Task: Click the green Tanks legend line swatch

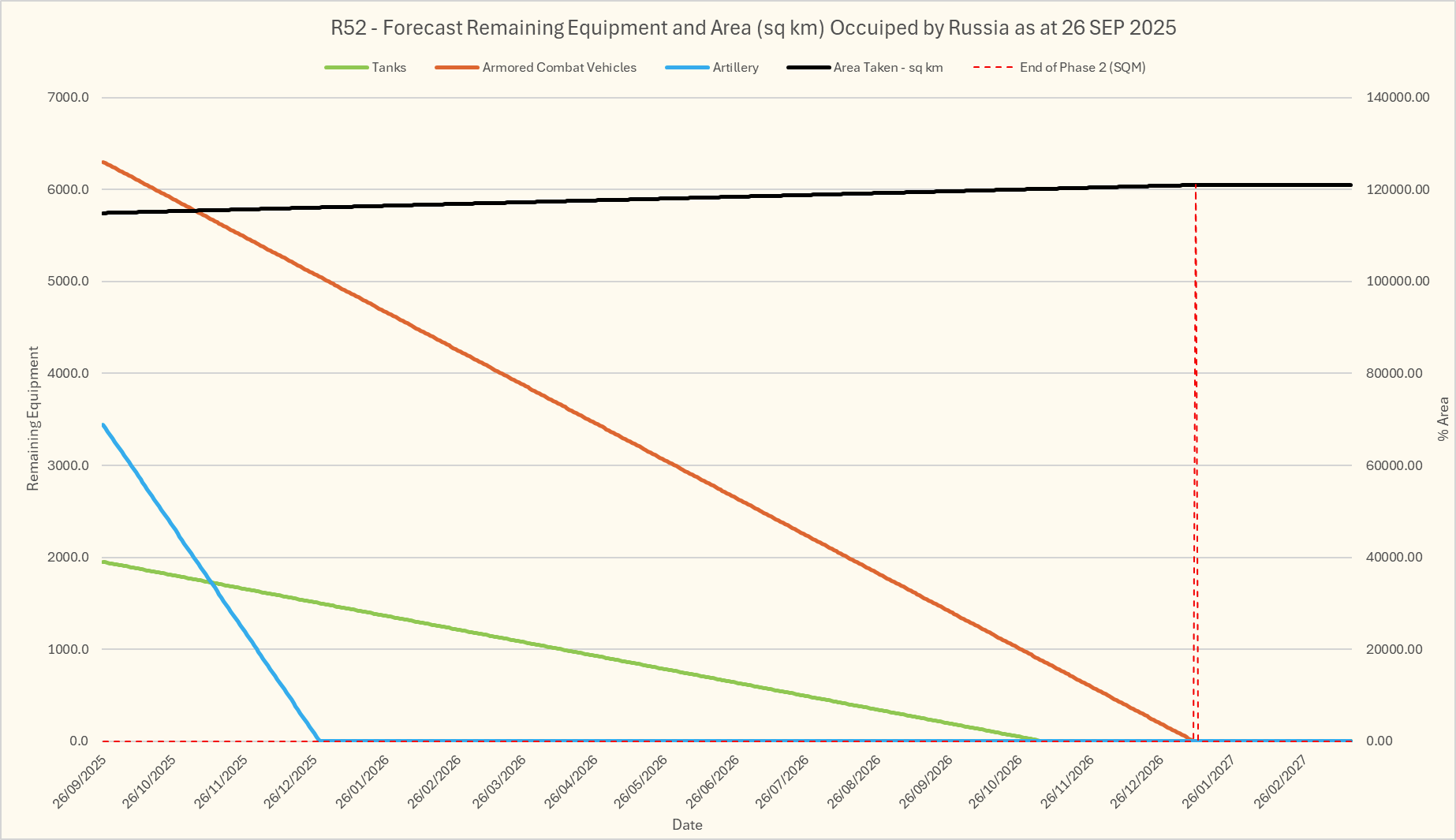Action: (x=346, y=68)
